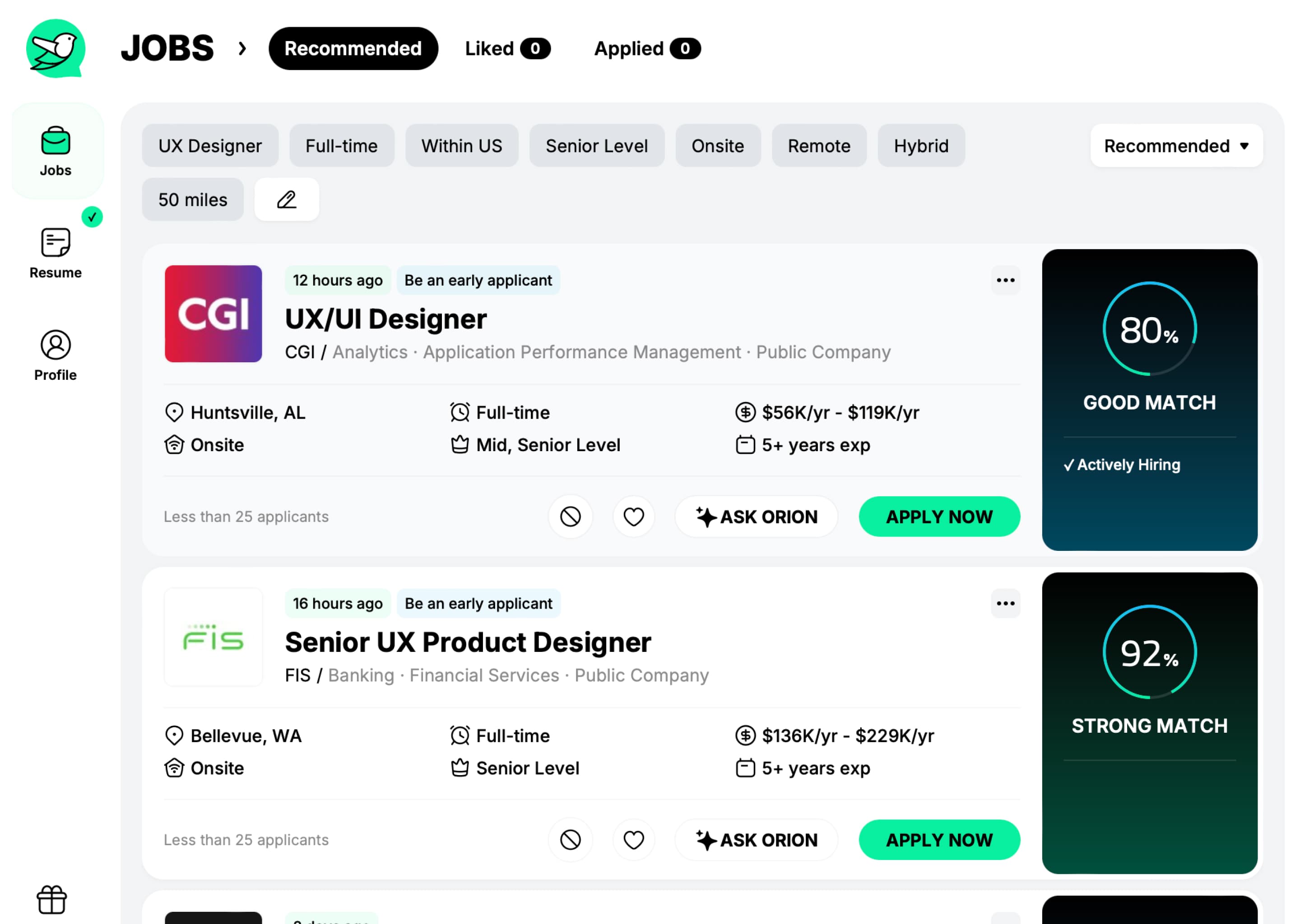Dismiss the FIS Senior UX Product Designer job

pyautogui.click(x=570, y=840)
